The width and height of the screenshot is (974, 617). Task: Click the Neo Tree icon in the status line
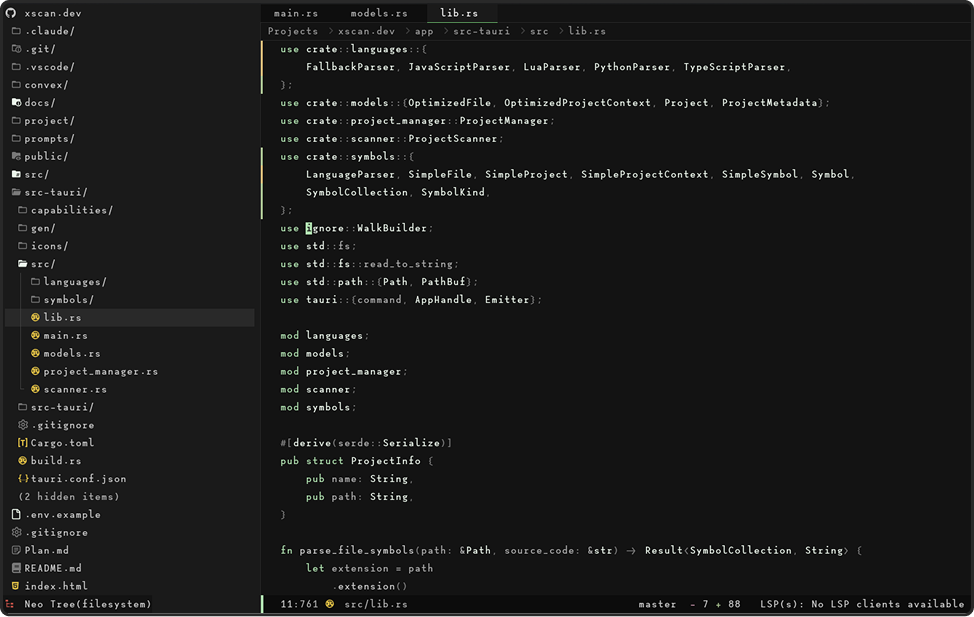[x=10, y=604]
